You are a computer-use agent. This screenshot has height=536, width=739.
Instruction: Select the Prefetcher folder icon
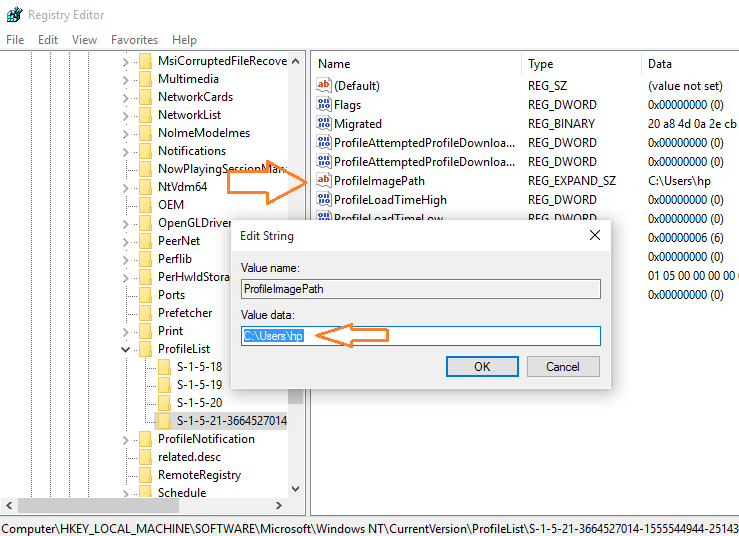146,313
